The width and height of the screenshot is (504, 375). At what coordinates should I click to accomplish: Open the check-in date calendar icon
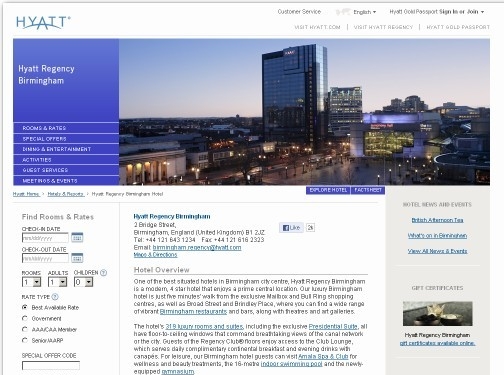[x=77, y=237]
